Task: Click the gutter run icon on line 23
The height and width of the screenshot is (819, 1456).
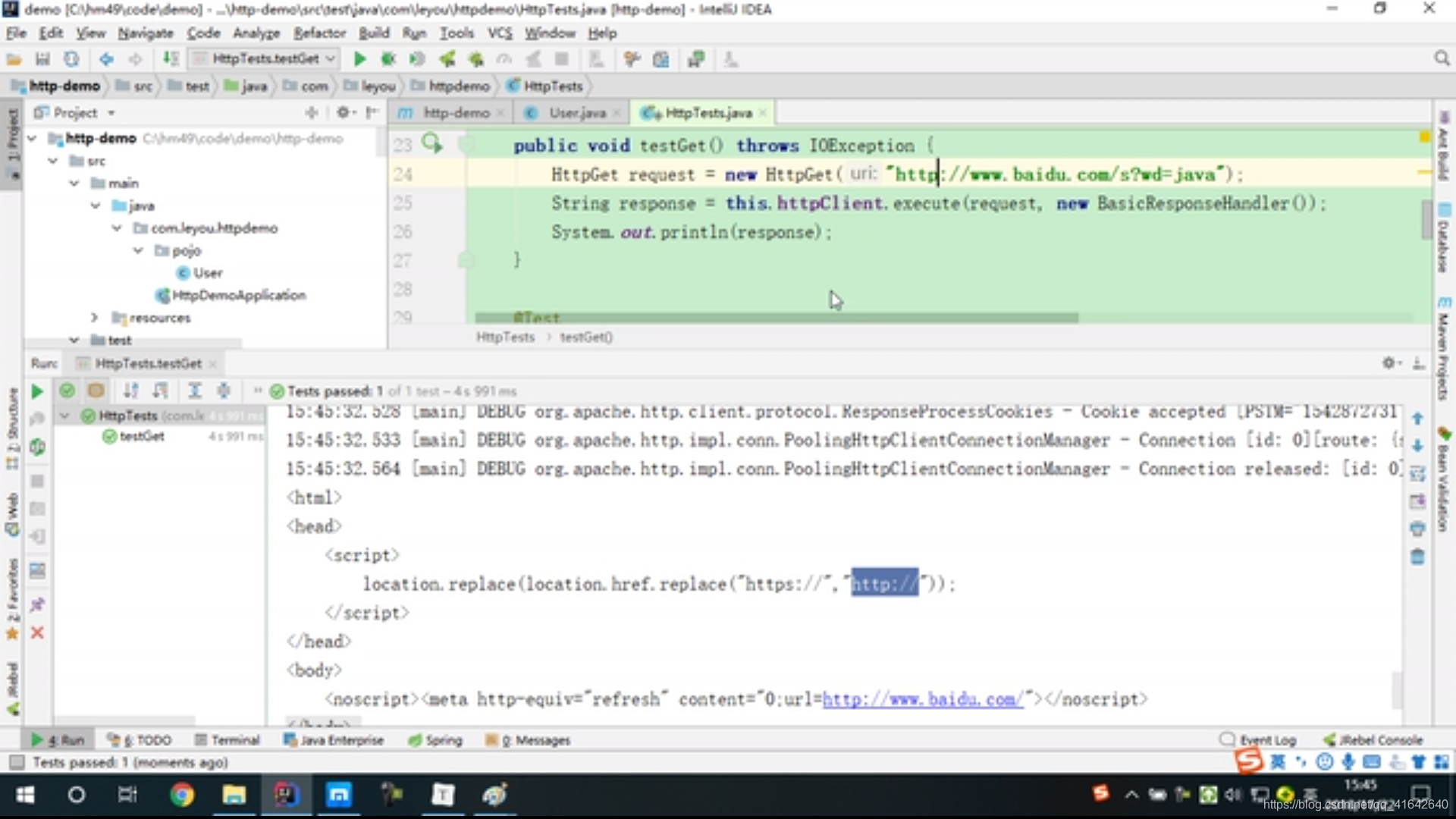Action: [x=431, y=143]
